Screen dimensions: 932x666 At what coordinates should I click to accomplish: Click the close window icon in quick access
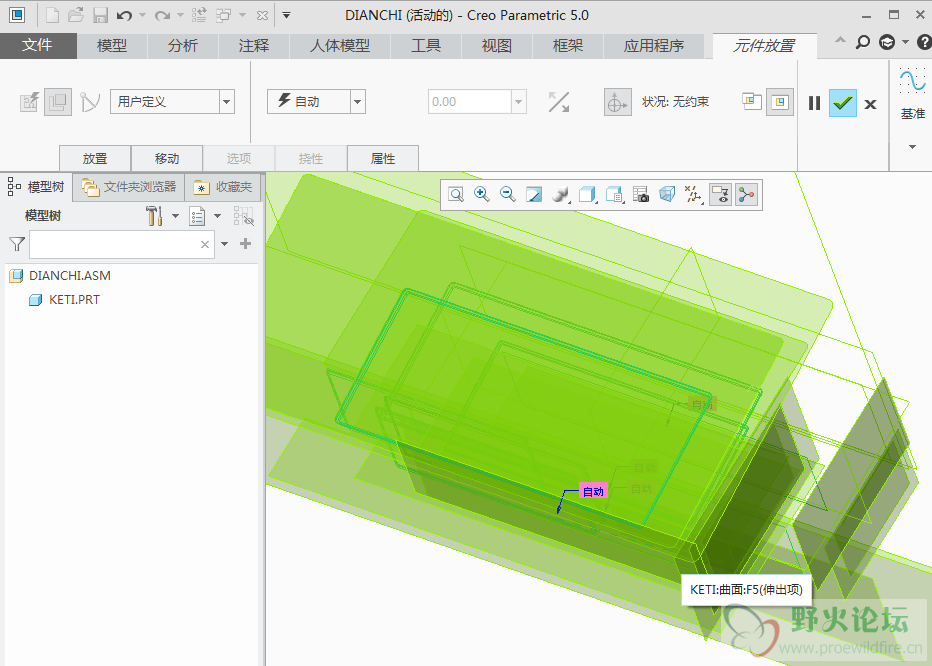[262, 15]
